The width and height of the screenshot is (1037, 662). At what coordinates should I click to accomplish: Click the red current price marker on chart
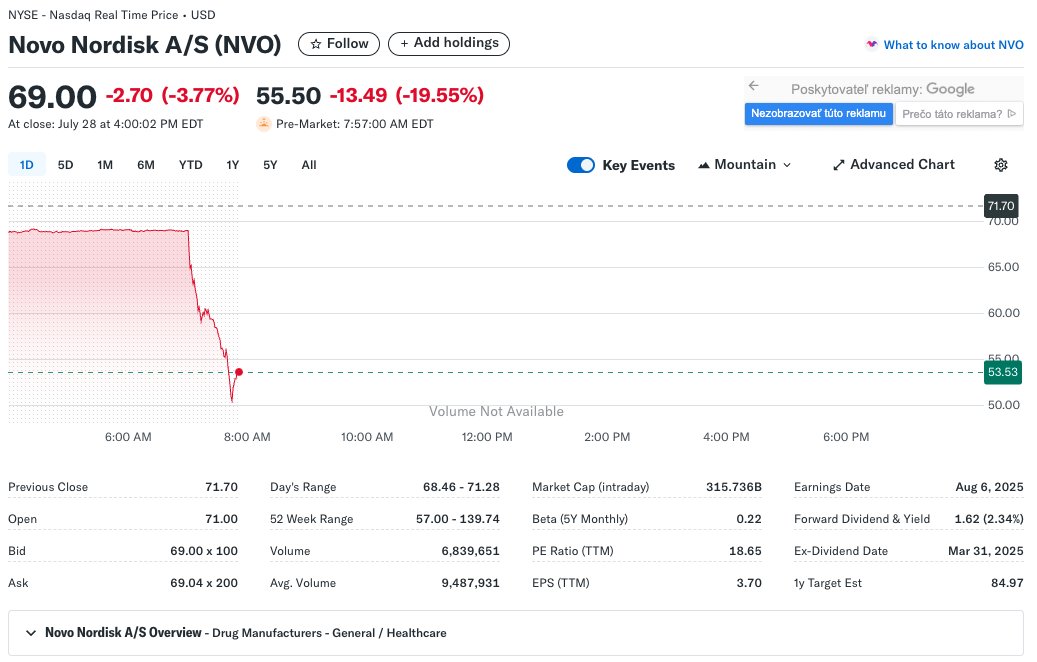pos(239,372)
